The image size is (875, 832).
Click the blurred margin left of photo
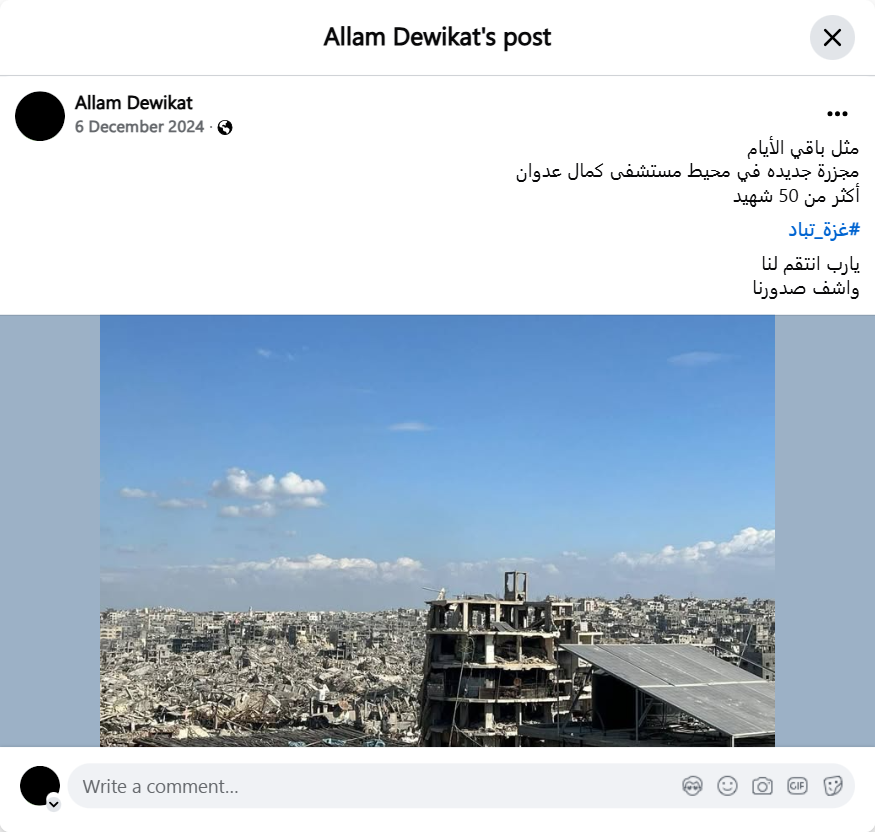coord(50,531)
